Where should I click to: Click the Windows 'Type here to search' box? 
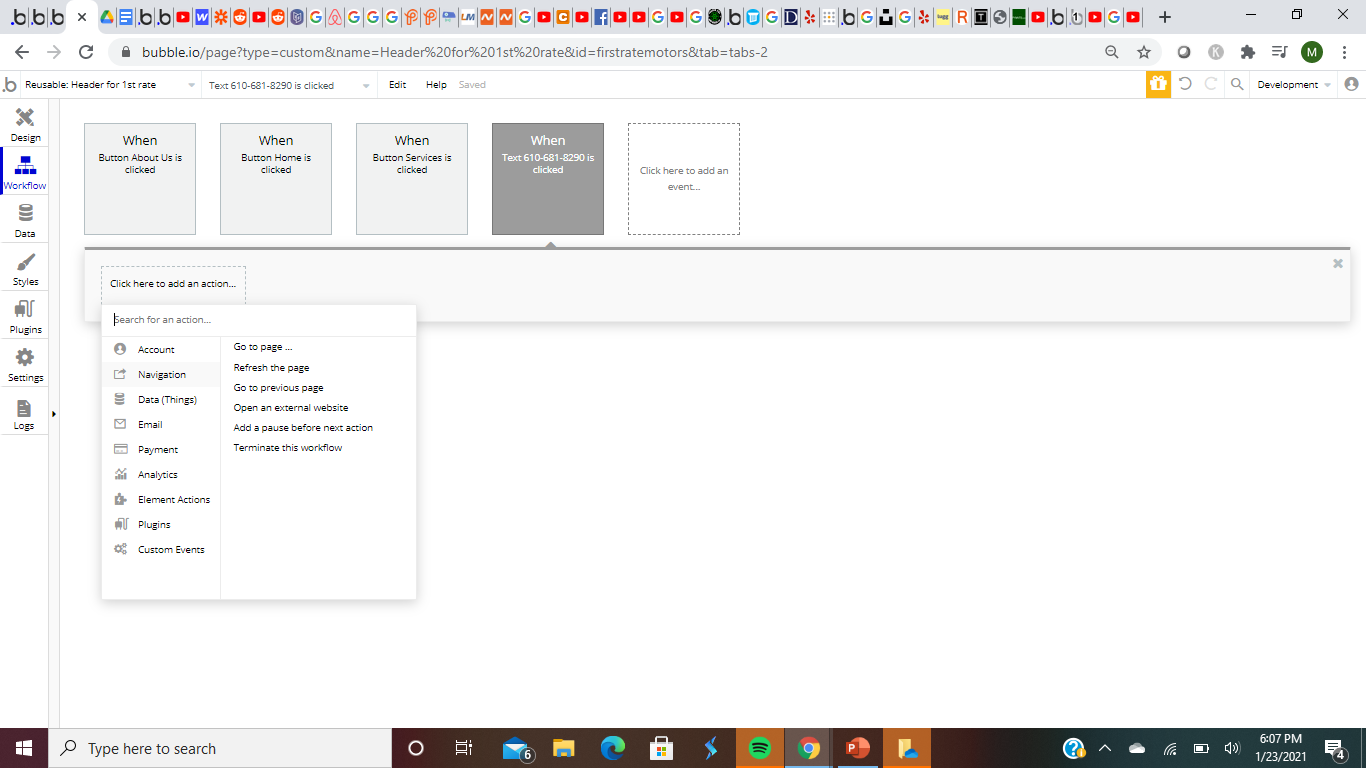click(220, 748)
